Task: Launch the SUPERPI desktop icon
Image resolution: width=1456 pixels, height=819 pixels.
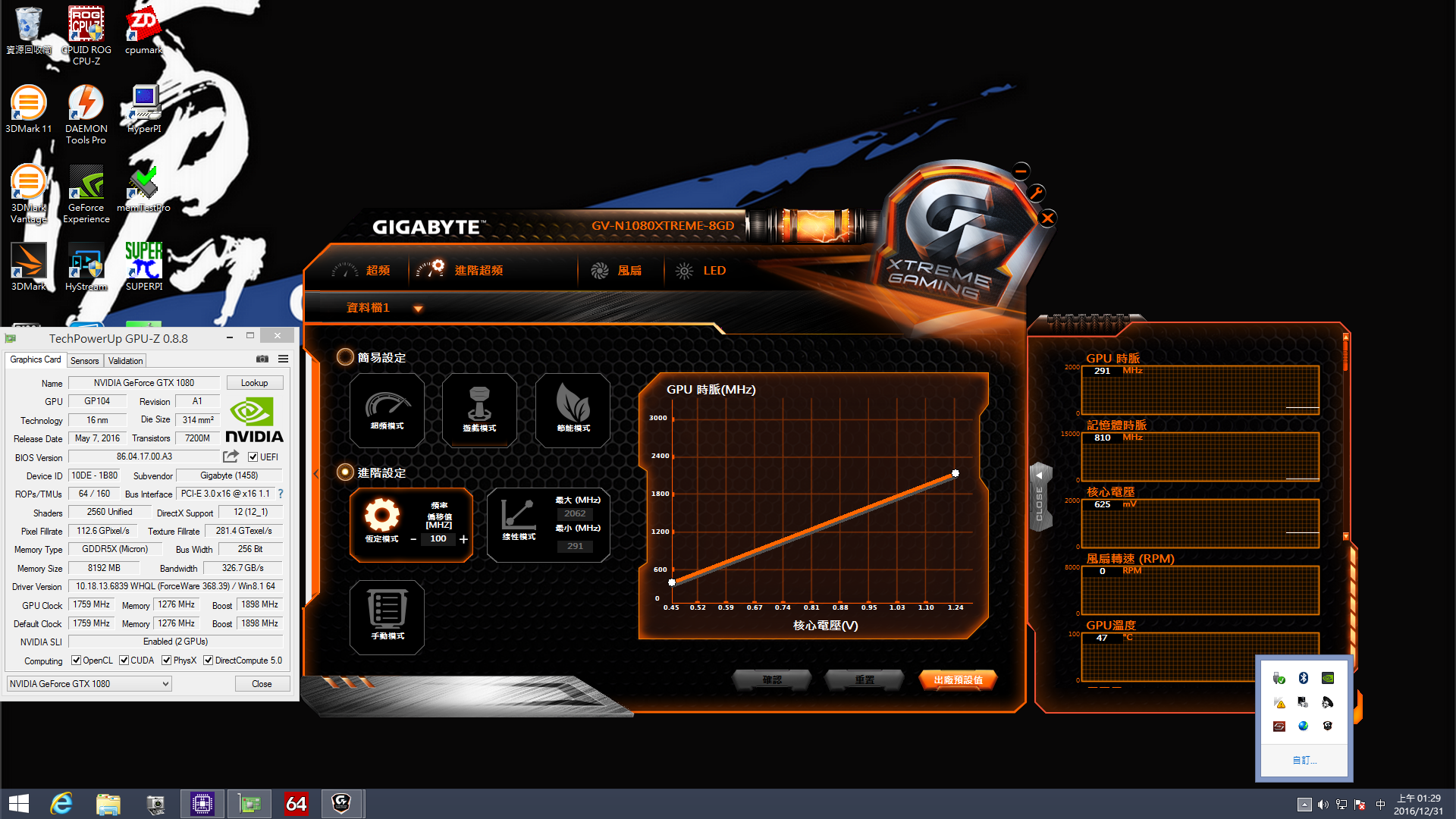Action: (144, 267)
